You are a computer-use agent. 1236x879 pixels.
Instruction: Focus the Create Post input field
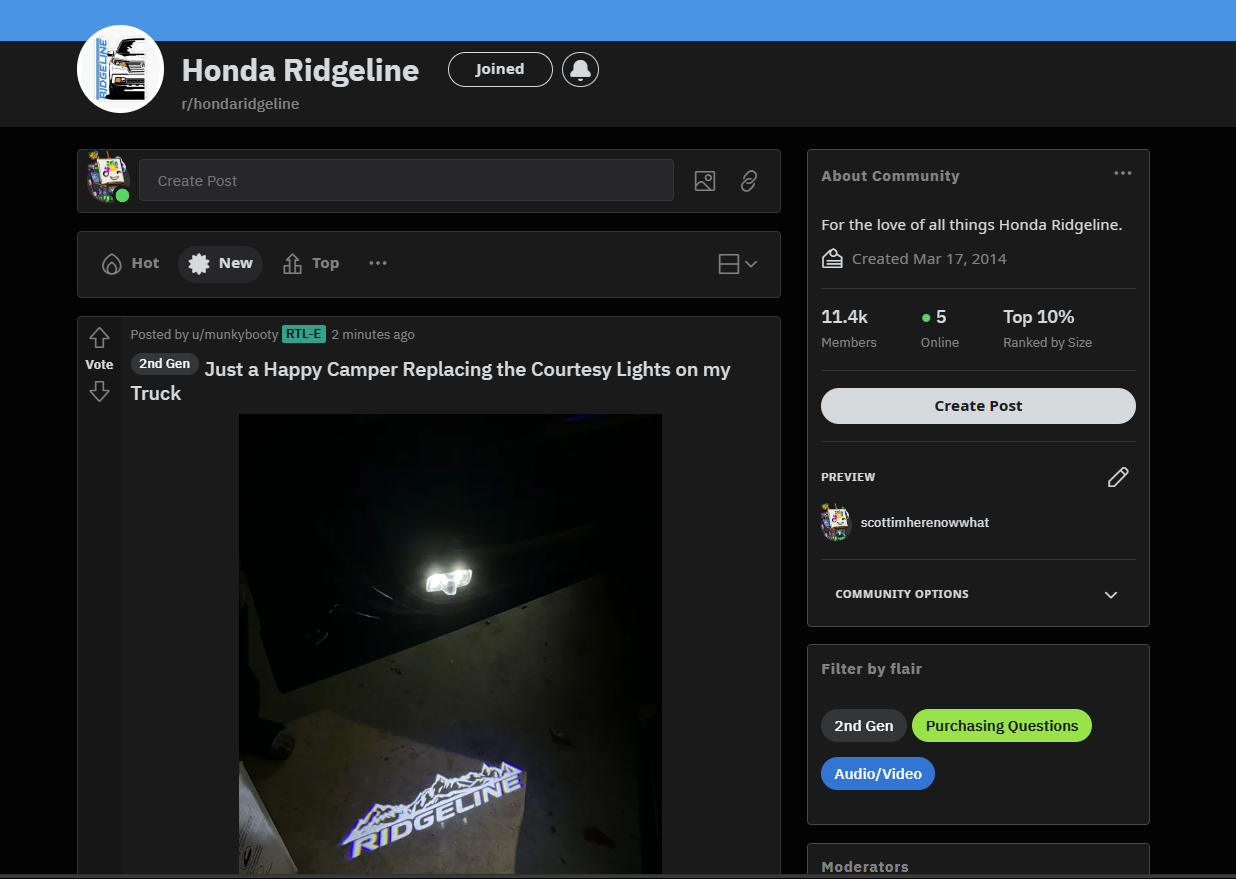[x=406, y=181]
